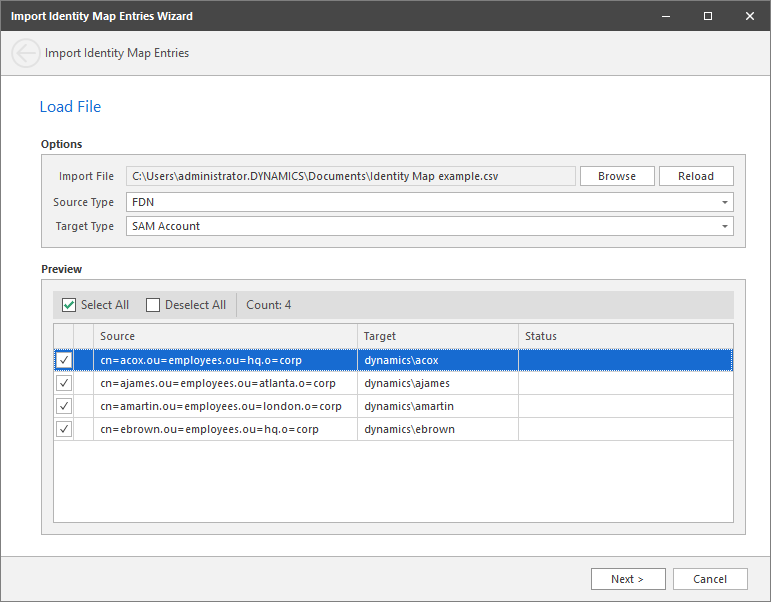Cancel the import wizard
Screen dimensions: 771x602
[x=710, y=579]
